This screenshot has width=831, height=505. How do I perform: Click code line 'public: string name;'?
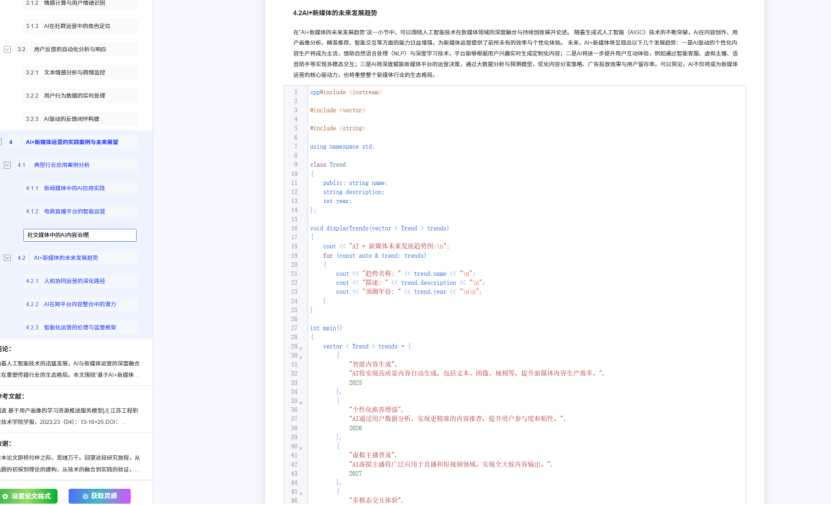355,183
